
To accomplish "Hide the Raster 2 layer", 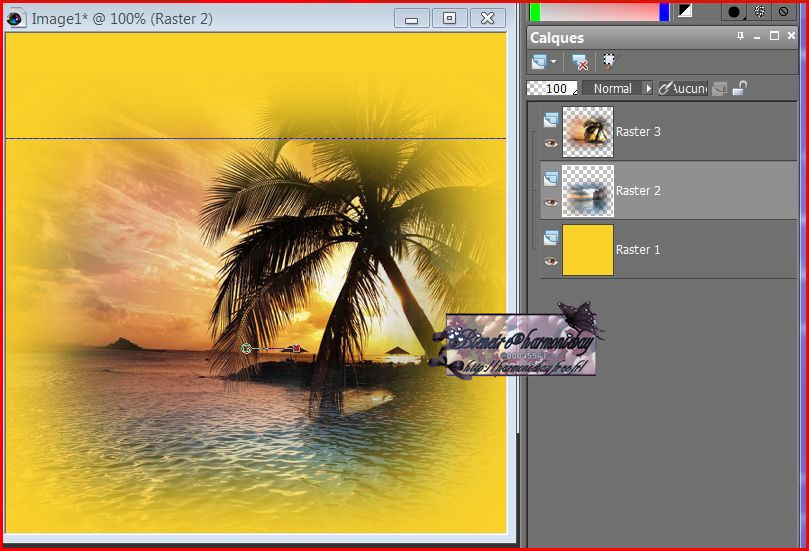I will point(551,202).
